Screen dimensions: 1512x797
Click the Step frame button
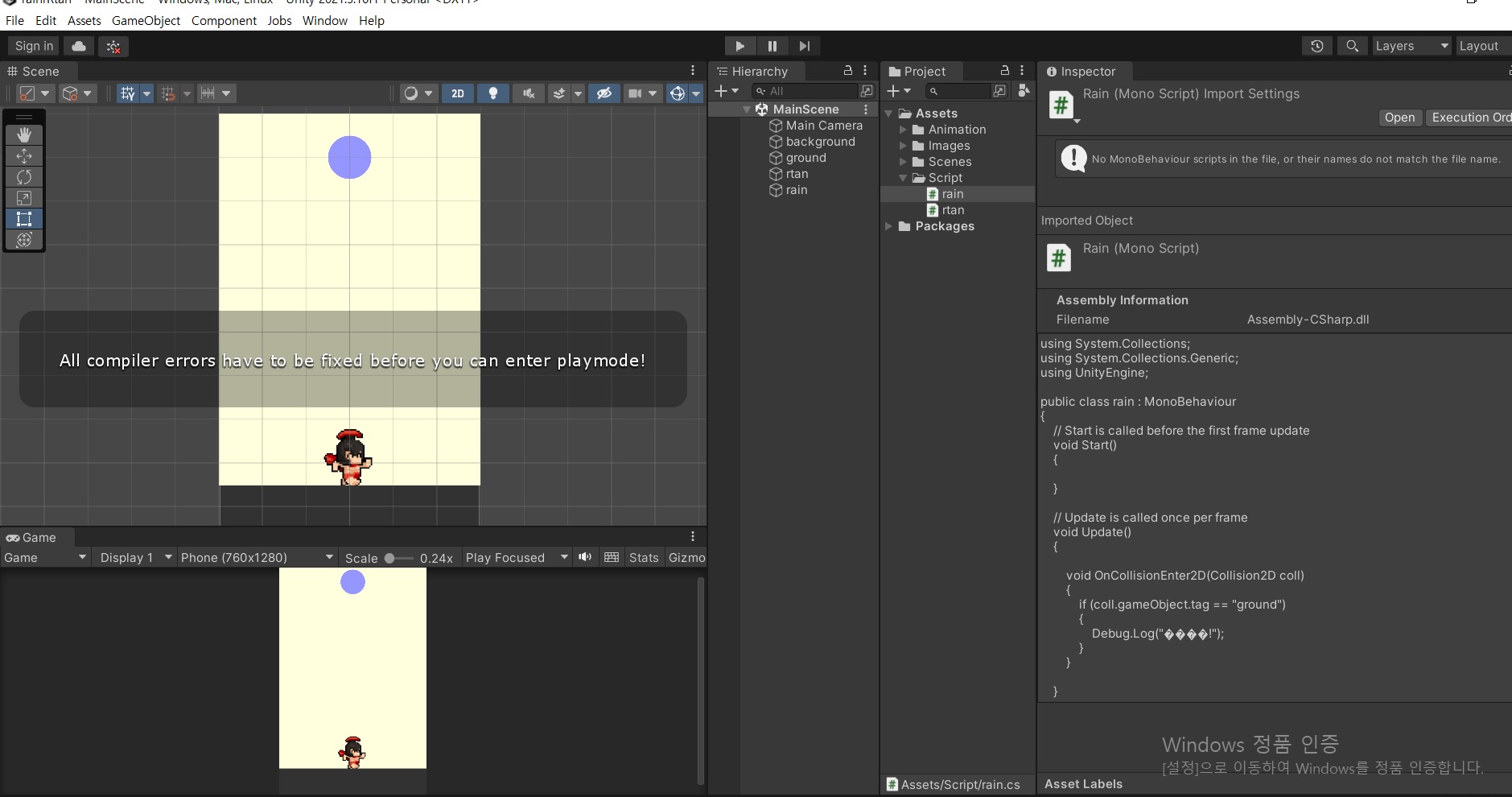click(x=805, y=46)
